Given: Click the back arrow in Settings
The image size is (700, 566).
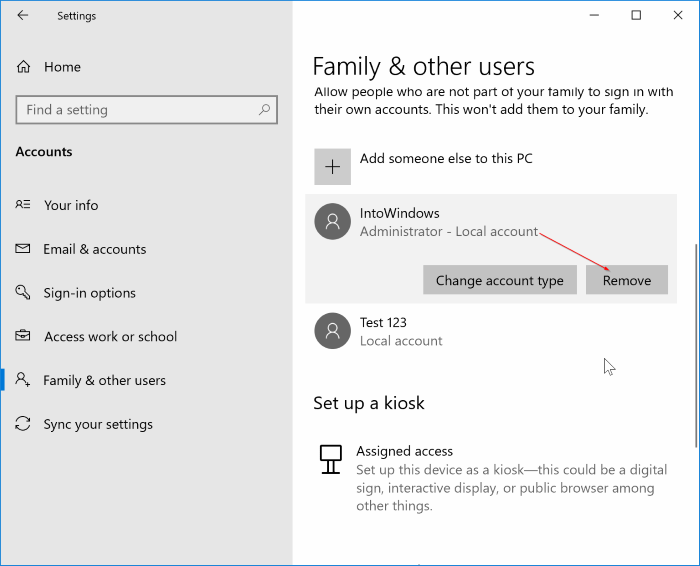Looking at the screenshot, I should pyautogui.click(x=22, y=16).
